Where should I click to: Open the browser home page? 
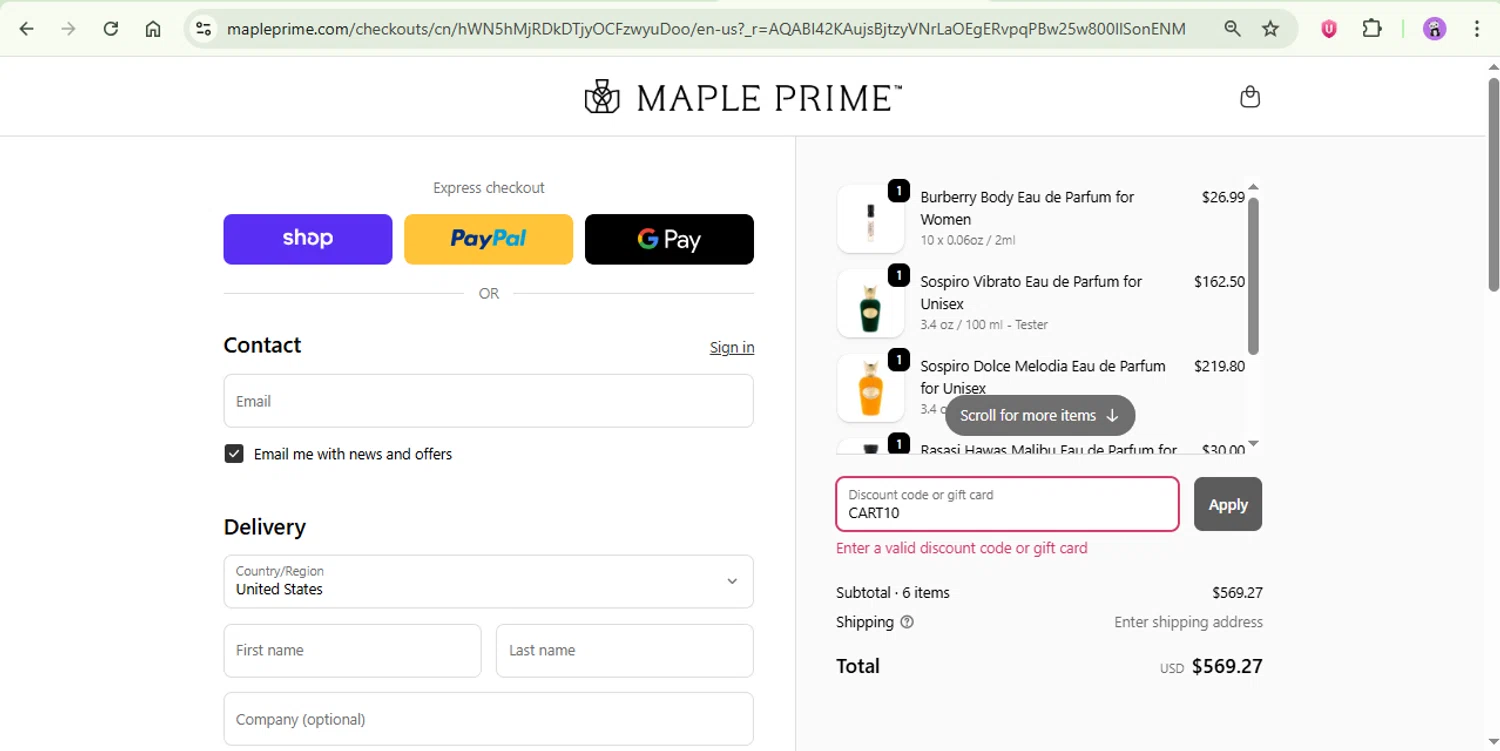[153, 29]
